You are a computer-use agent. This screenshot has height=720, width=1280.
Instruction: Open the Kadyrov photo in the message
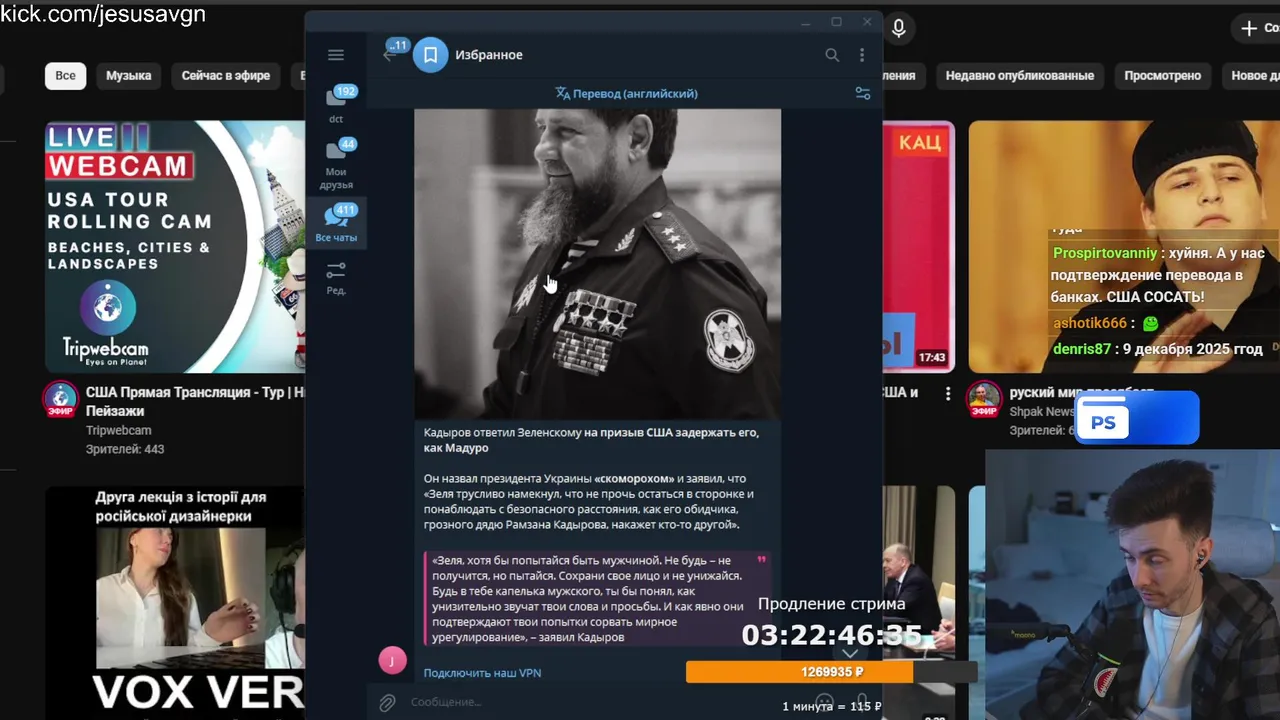(597, 263)
